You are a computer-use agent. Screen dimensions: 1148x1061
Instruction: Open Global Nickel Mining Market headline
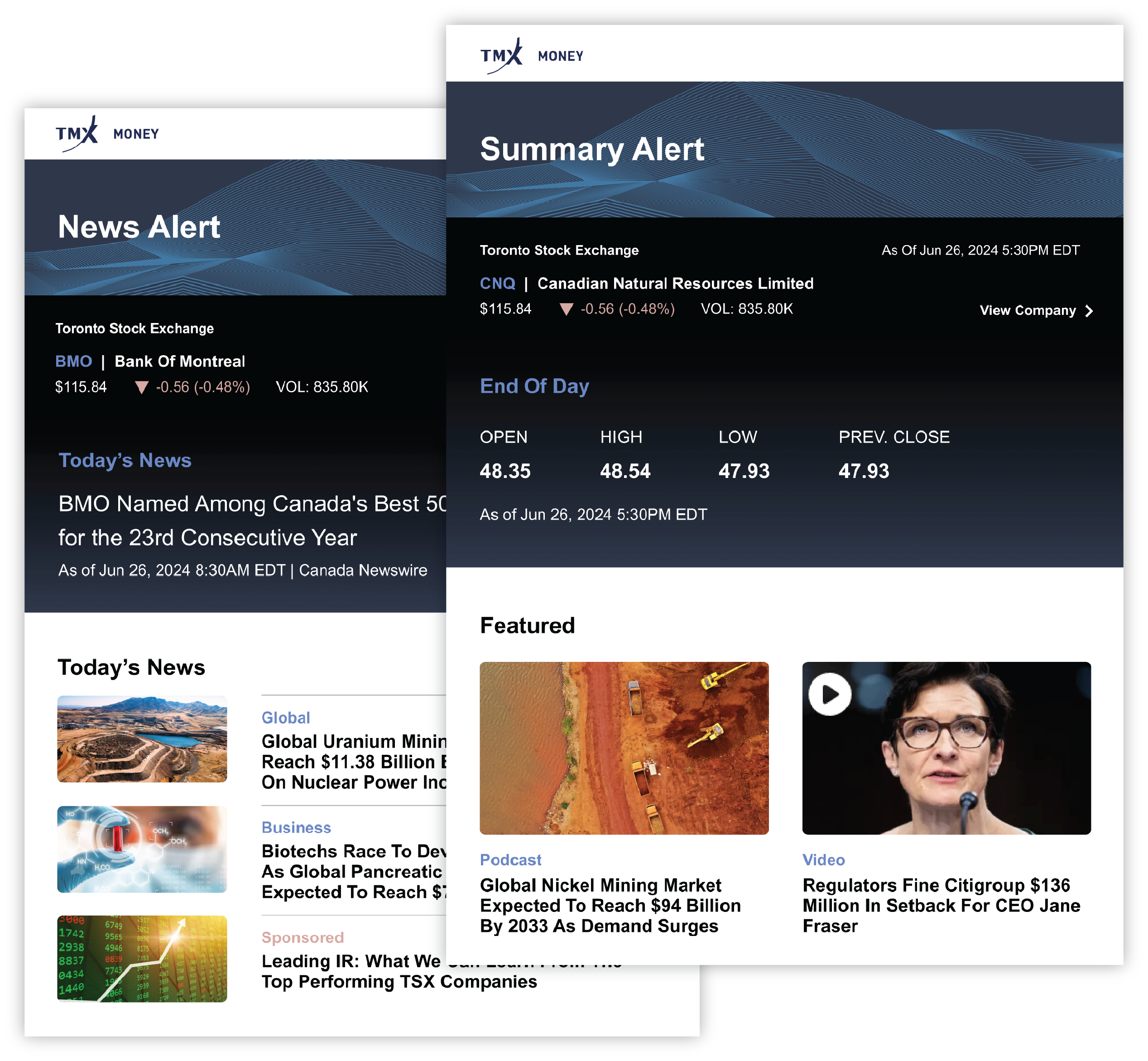tap(610, 906)
